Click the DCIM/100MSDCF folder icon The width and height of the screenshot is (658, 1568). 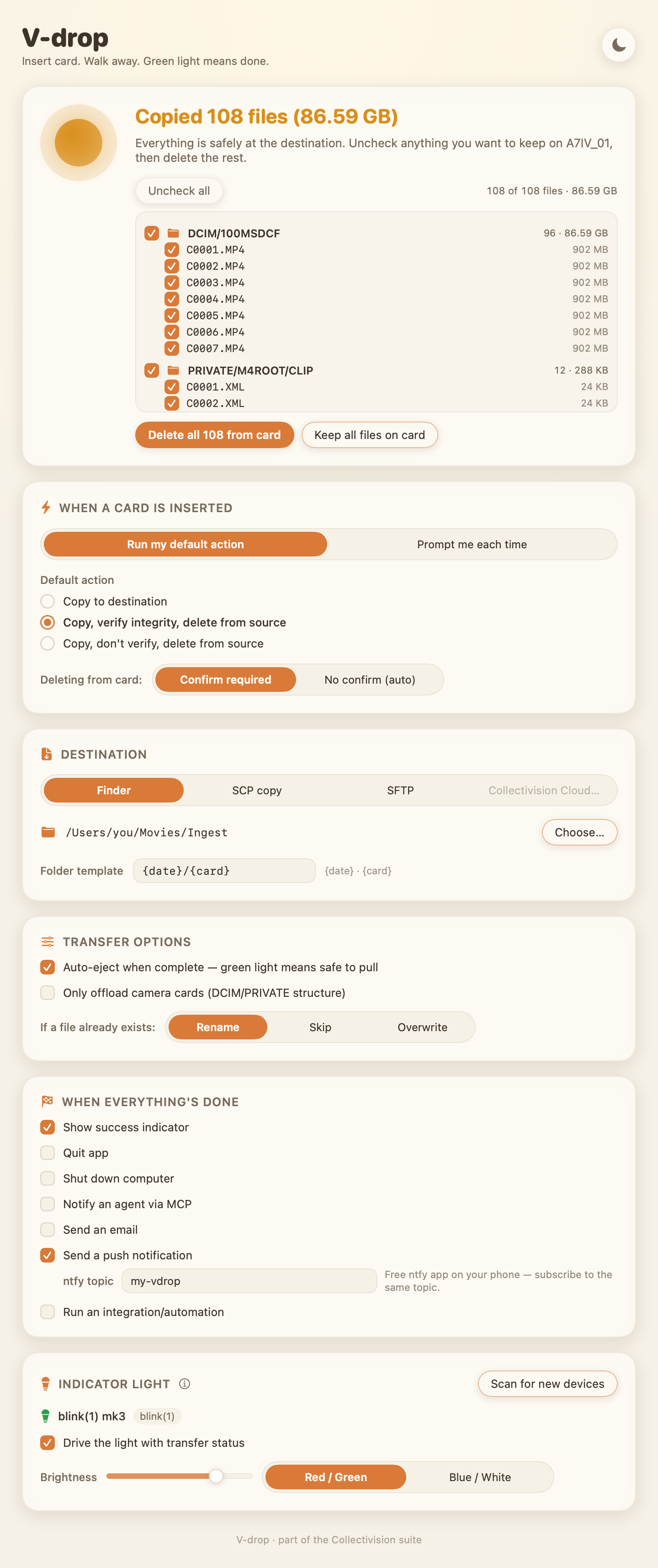173,233
